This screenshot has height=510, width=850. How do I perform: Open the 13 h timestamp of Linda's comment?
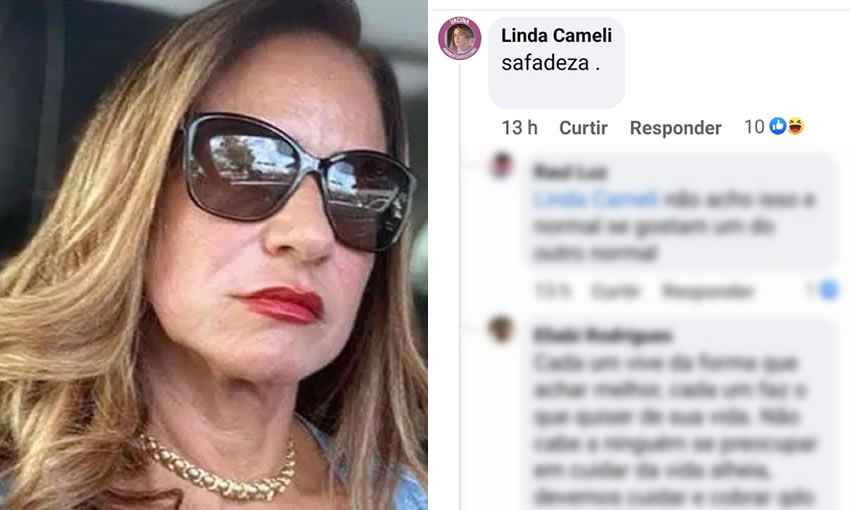click(519, 128)
